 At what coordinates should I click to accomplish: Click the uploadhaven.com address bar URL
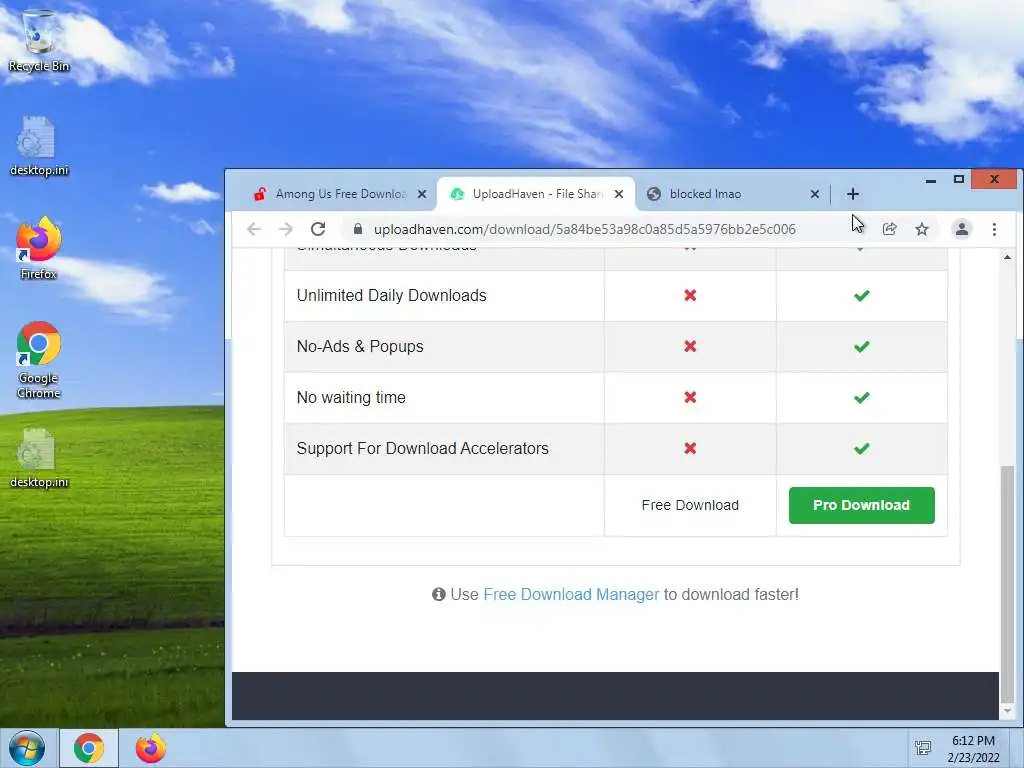(584, 229)
